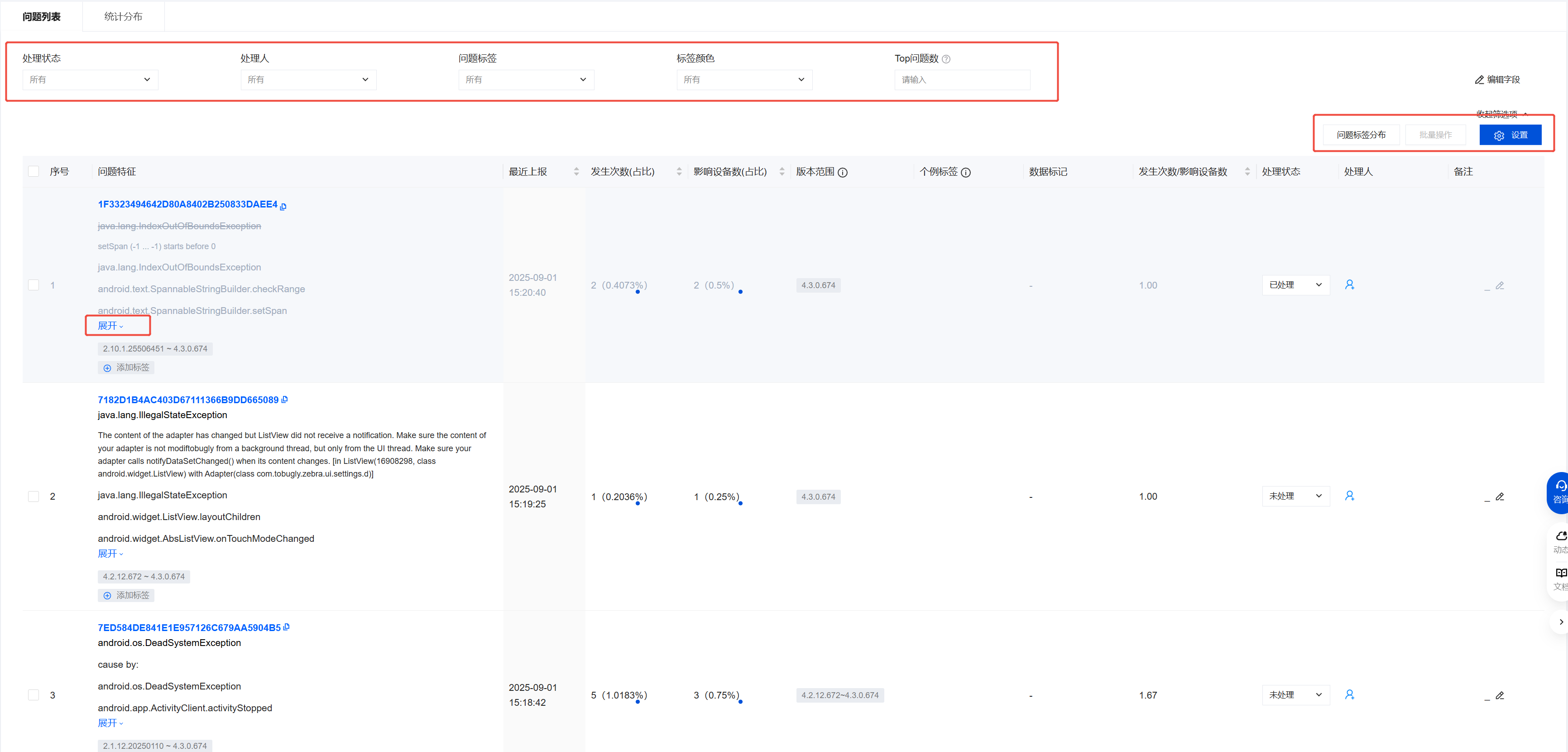The image size is (1568, 752).
Task: Open row 1 已处理 status dropdown
Action: tap(1295, 285)
